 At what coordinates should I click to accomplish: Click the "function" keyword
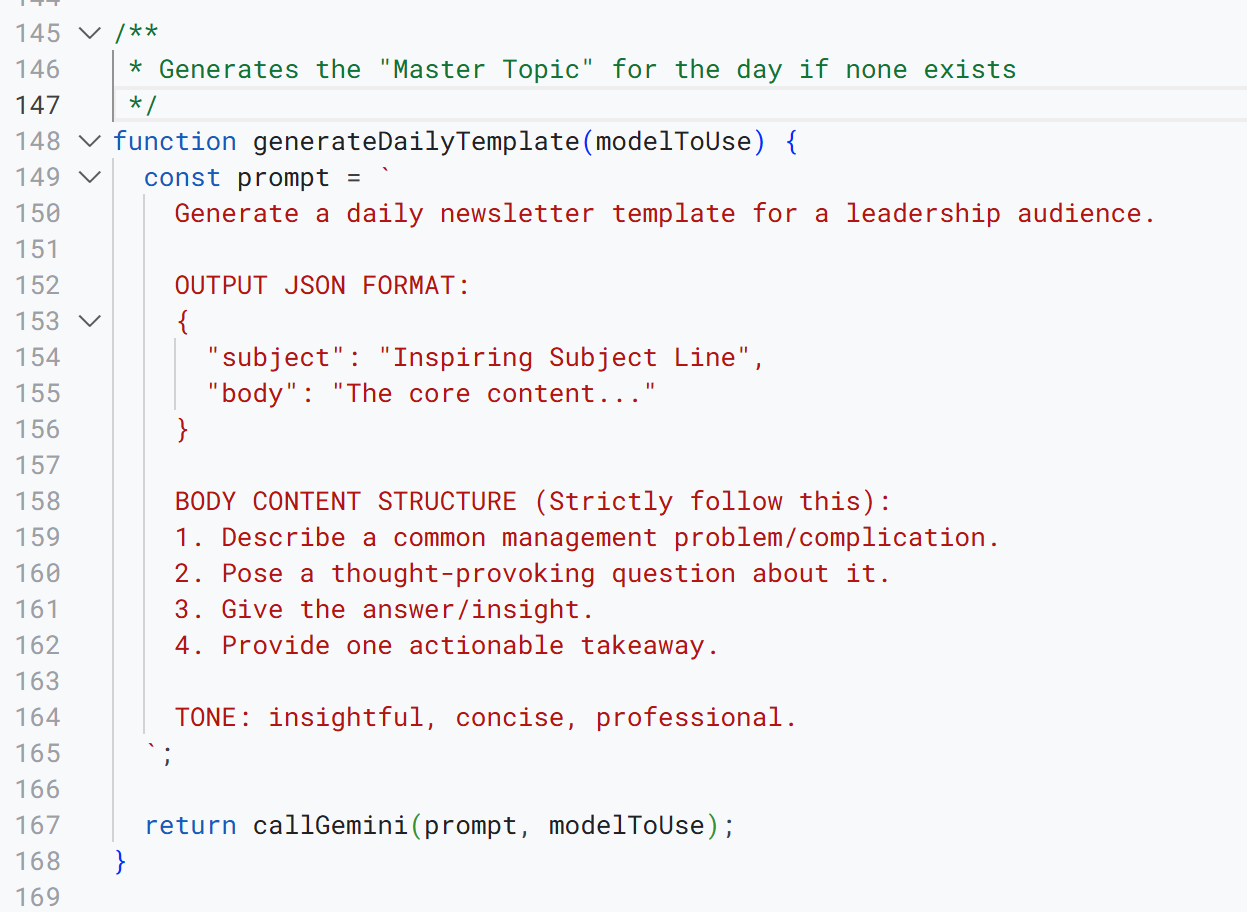point(174,142)
